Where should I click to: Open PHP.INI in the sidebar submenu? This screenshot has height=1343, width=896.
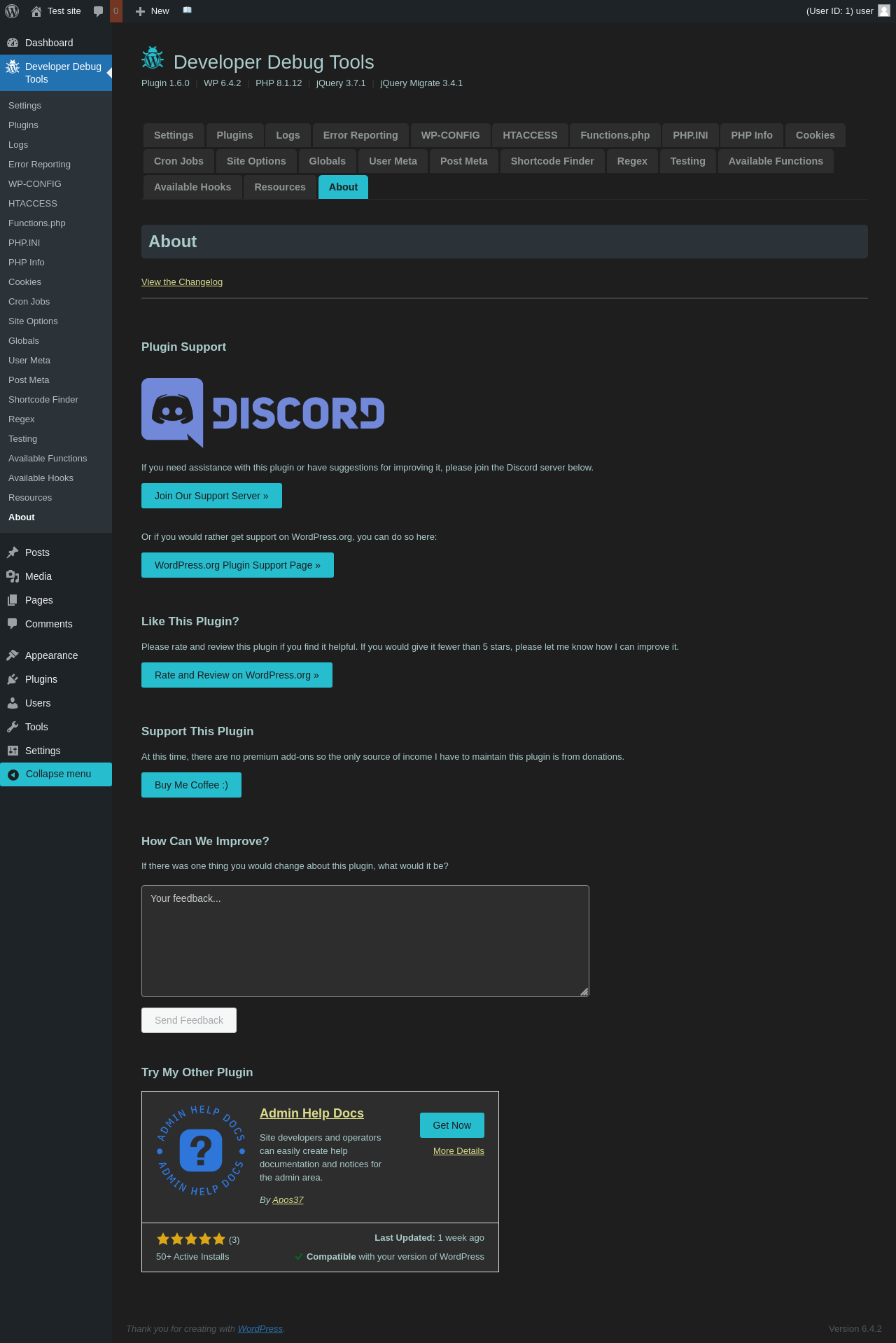click(56, 243)
